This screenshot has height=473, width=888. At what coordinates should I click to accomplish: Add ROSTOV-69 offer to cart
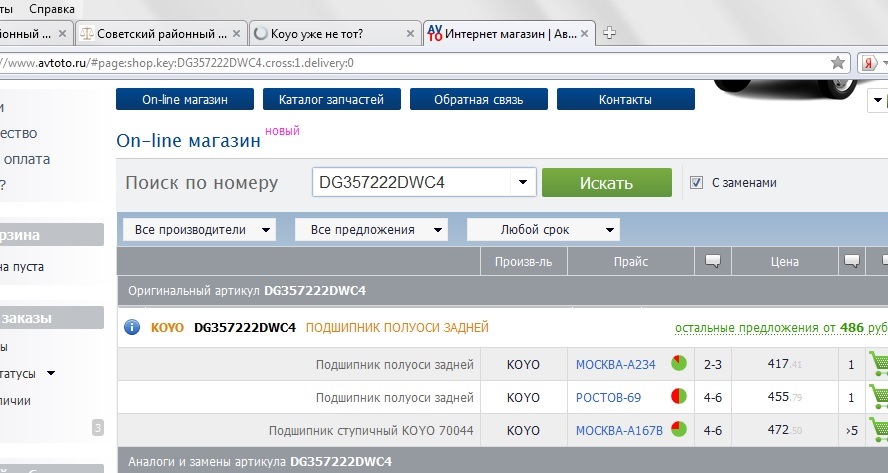[x=879, y=396]
